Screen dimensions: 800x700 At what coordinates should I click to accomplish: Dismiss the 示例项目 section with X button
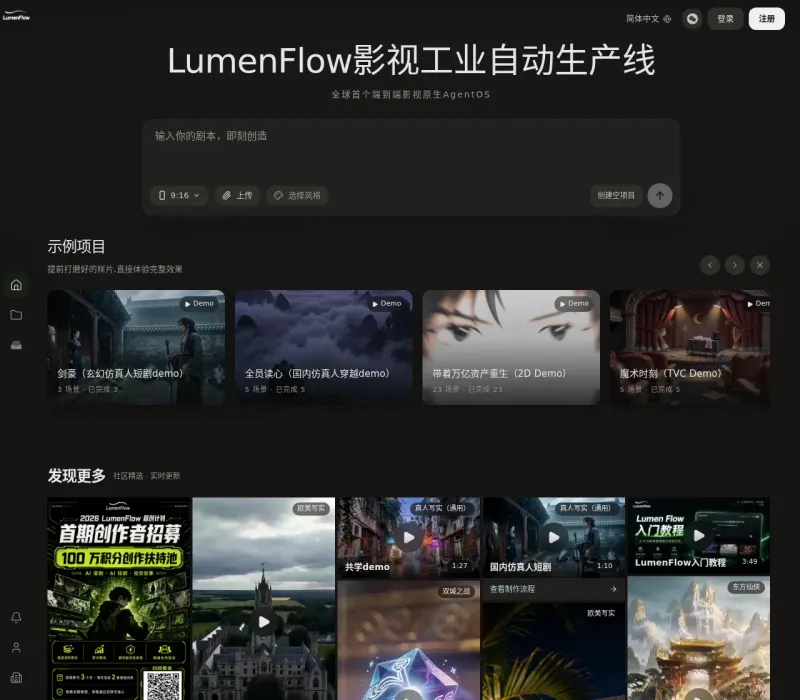click(x=760, y=265)
